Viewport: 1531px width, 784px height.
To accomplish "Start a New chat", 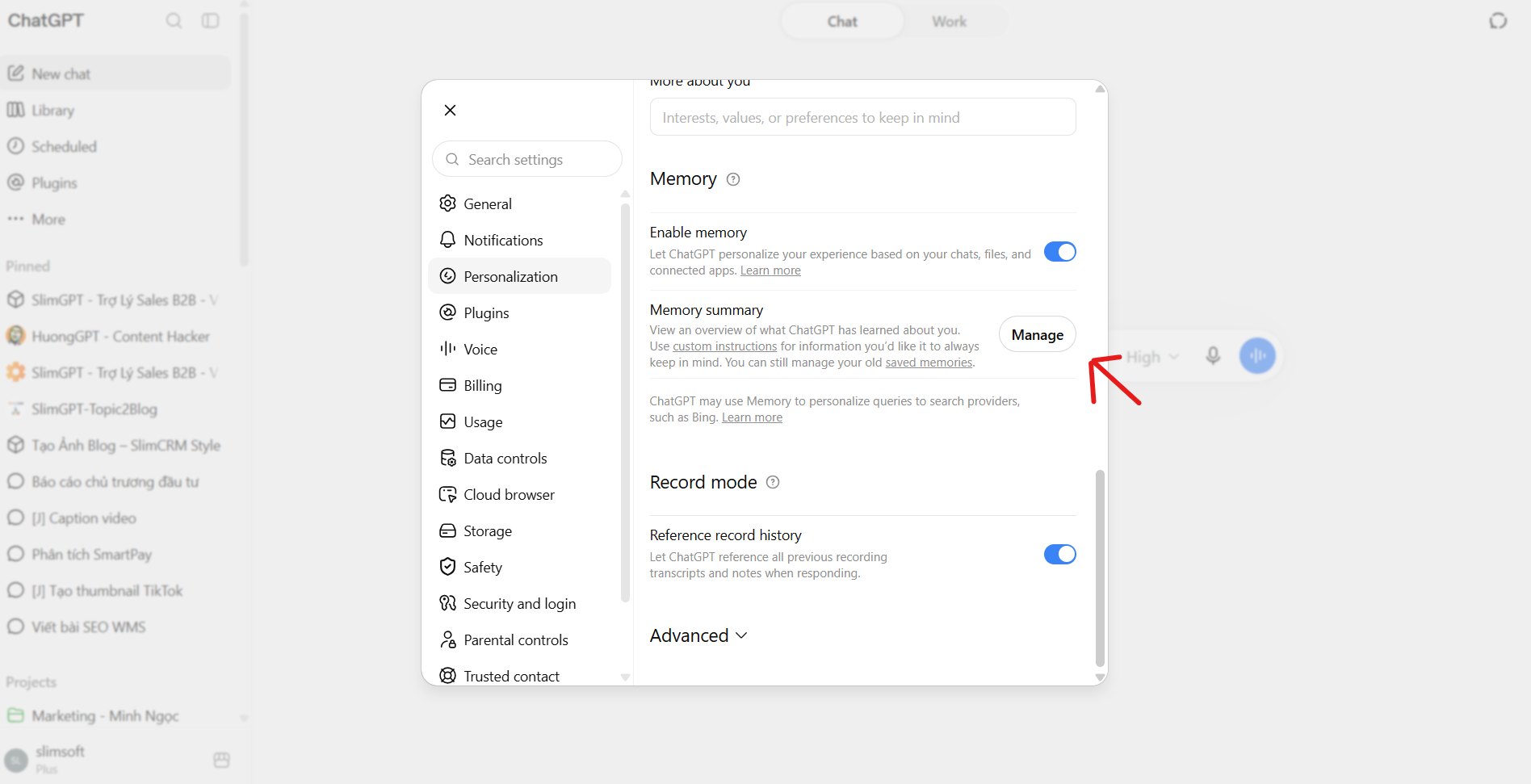I will tap(115, 73).
